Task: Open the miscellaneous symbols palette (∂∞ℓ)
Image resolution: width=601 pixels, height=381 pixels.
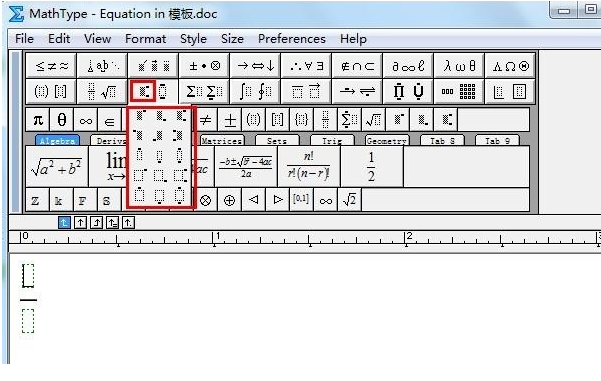Action: point(408,66)
